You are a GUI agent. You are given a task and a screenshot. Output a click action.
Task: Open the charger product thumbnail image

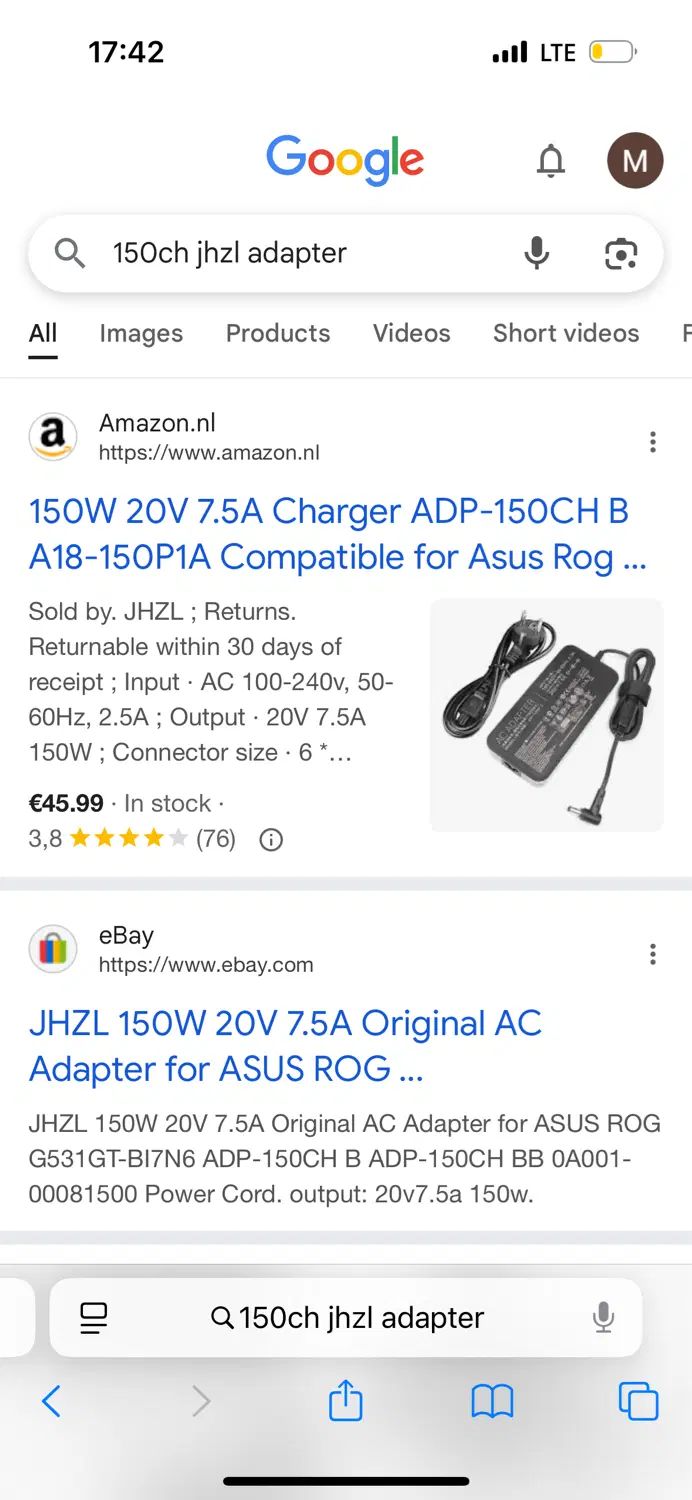tap(547, 715)
